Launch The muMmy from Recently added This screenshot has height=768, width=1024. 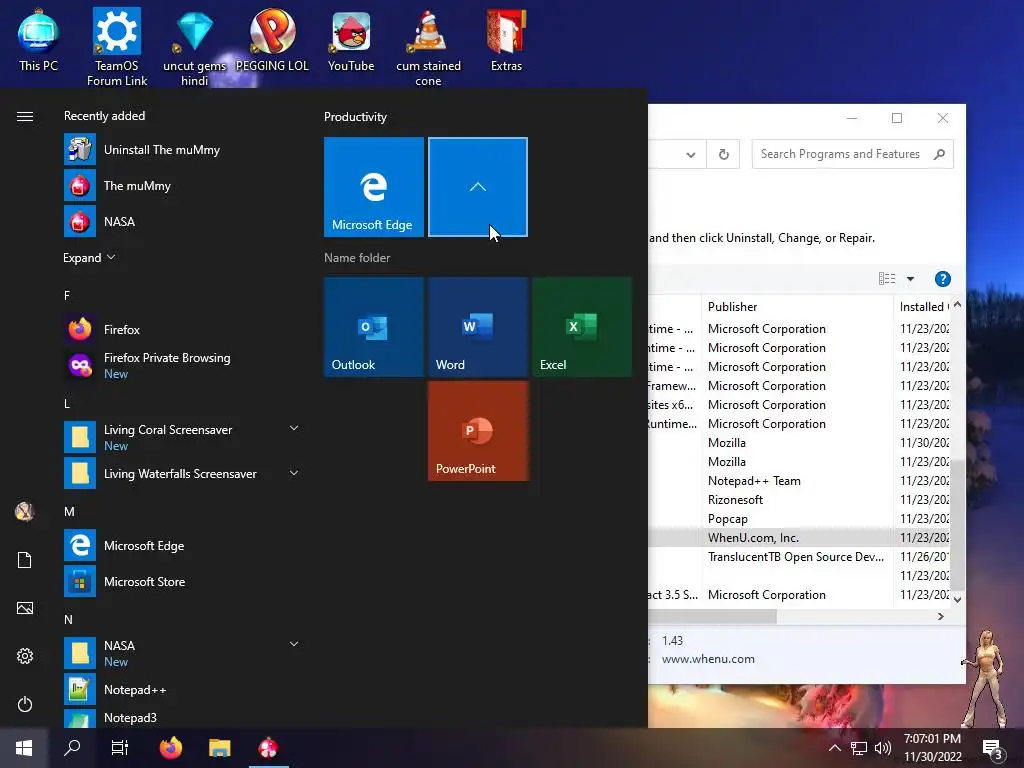(180, 185)
